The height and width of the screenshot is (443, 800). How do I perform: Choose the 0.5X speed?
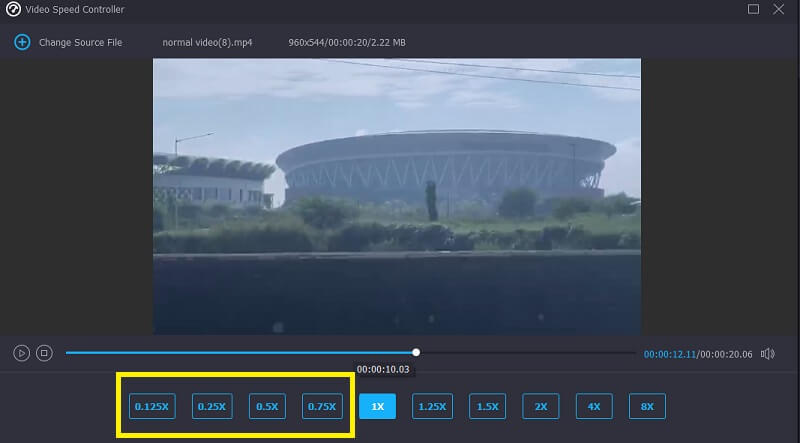[267, 406]
